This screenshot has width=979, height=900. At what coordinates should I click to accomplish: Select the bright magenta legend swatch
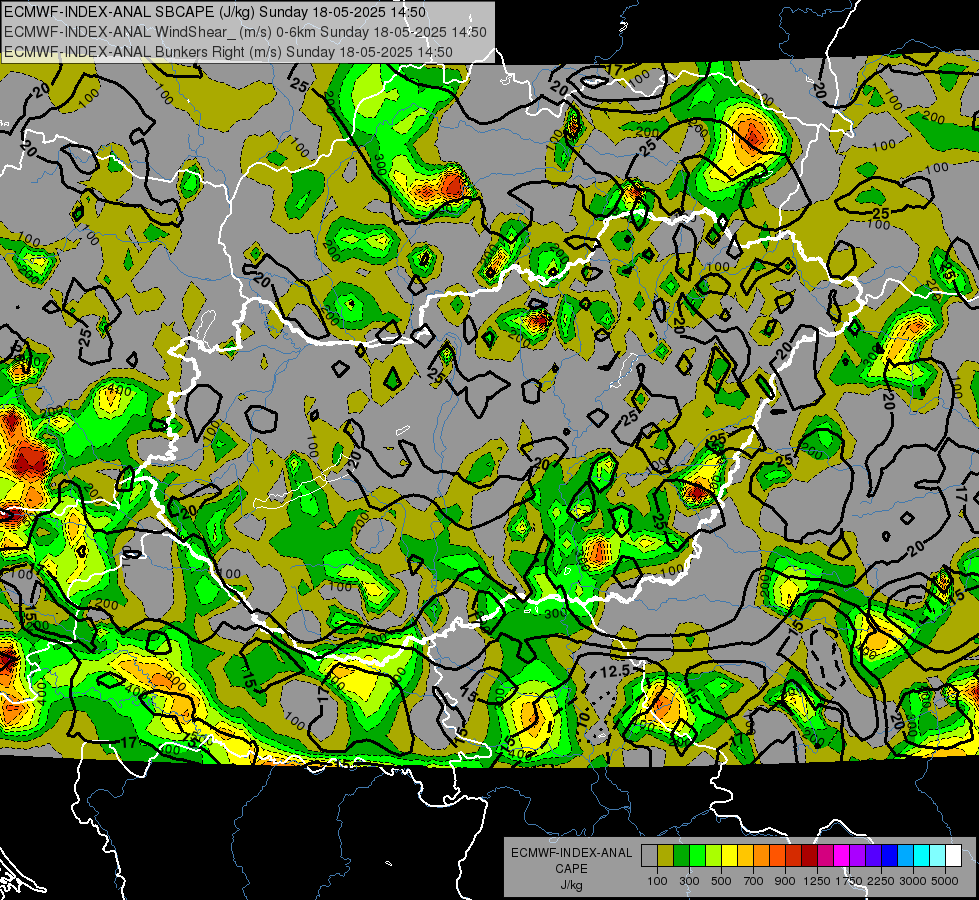842,855
